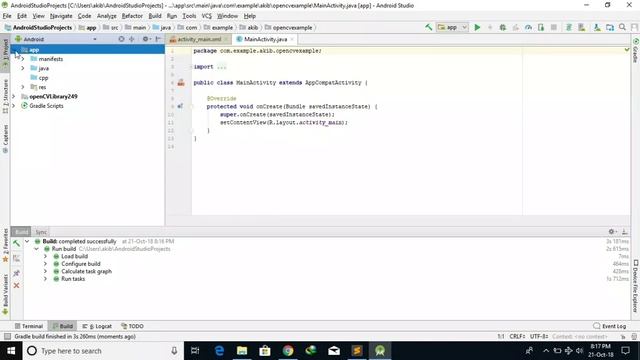Hide the Project panel with hide icon
The width and height of the screenshot is (640, 360).
tap(158, 39)
